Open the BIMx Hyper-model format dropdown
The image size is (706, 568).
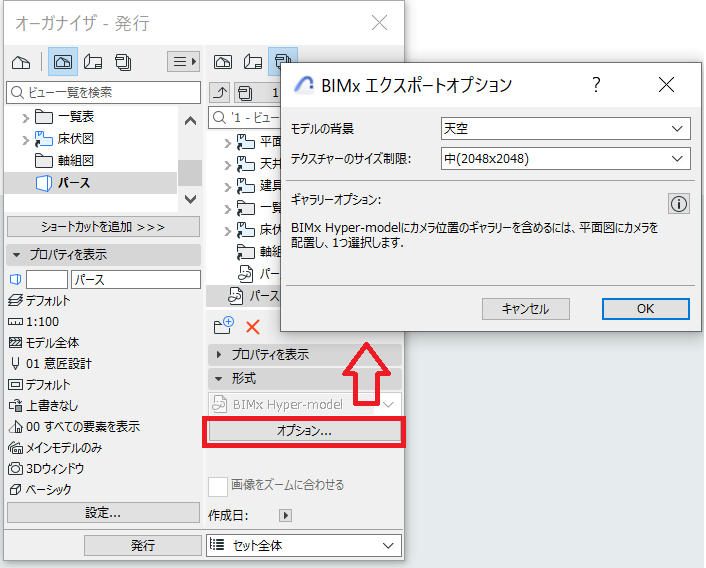[x=304, y=404]
